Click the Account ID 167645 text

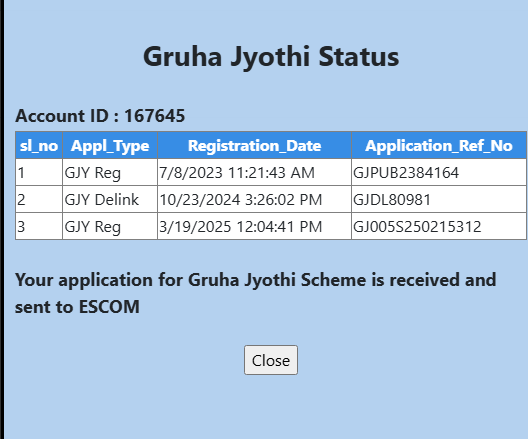pyautogui.click(x=100, y=116)
